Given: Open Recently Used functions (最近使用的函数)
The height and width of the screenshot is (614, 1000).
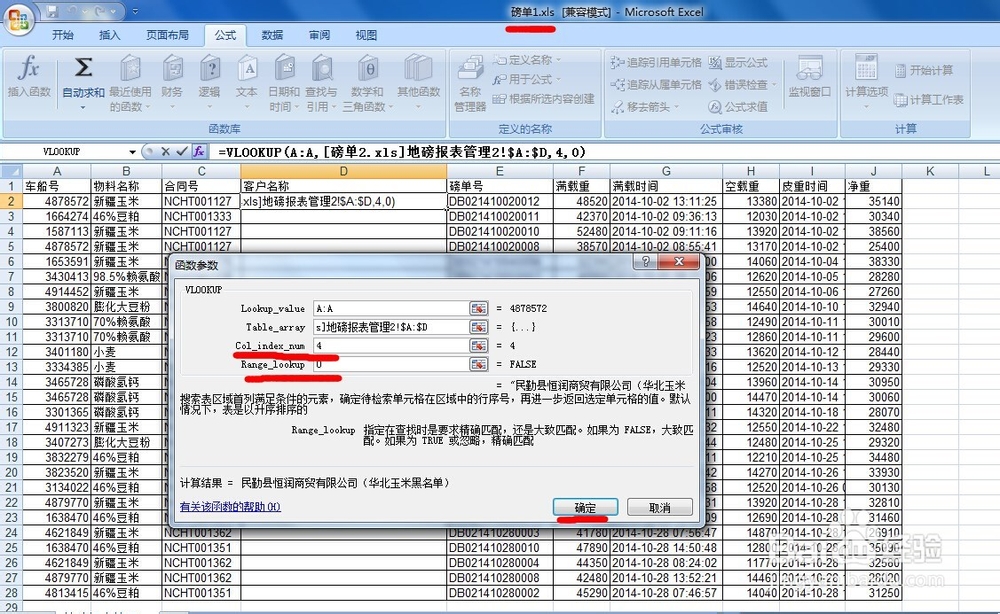Looking at the screenshot, I should 129,83.
